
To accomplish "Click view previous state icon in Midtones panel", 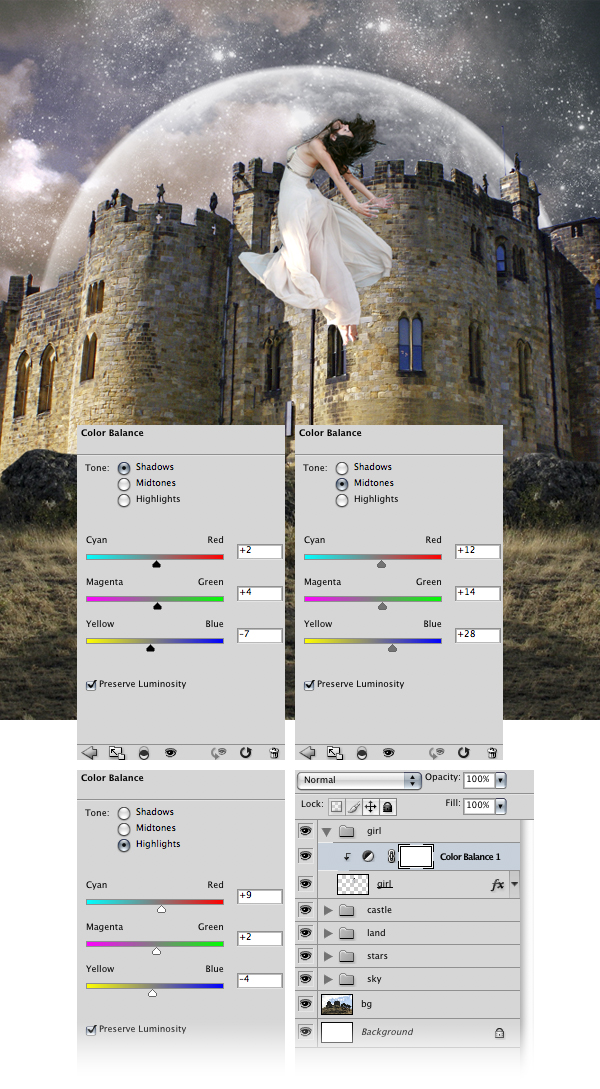I will (x=438, y=752).
